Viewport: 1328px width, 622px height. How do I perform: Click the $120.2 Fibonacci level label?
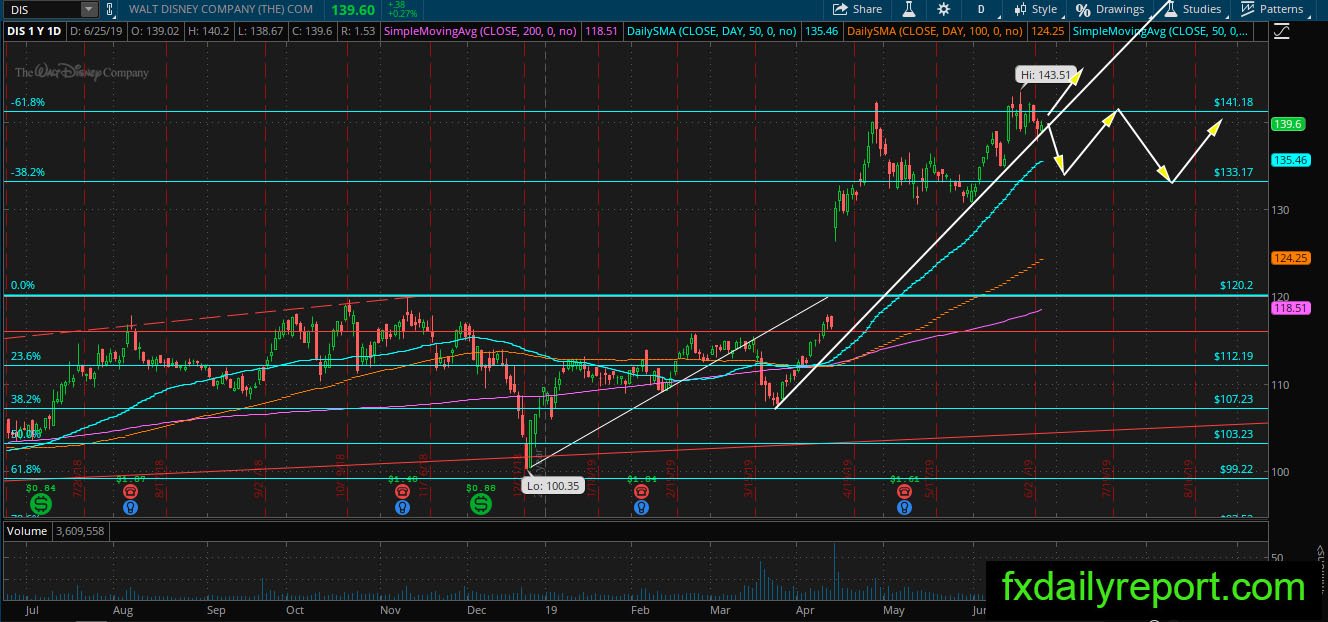[1236, 285]
